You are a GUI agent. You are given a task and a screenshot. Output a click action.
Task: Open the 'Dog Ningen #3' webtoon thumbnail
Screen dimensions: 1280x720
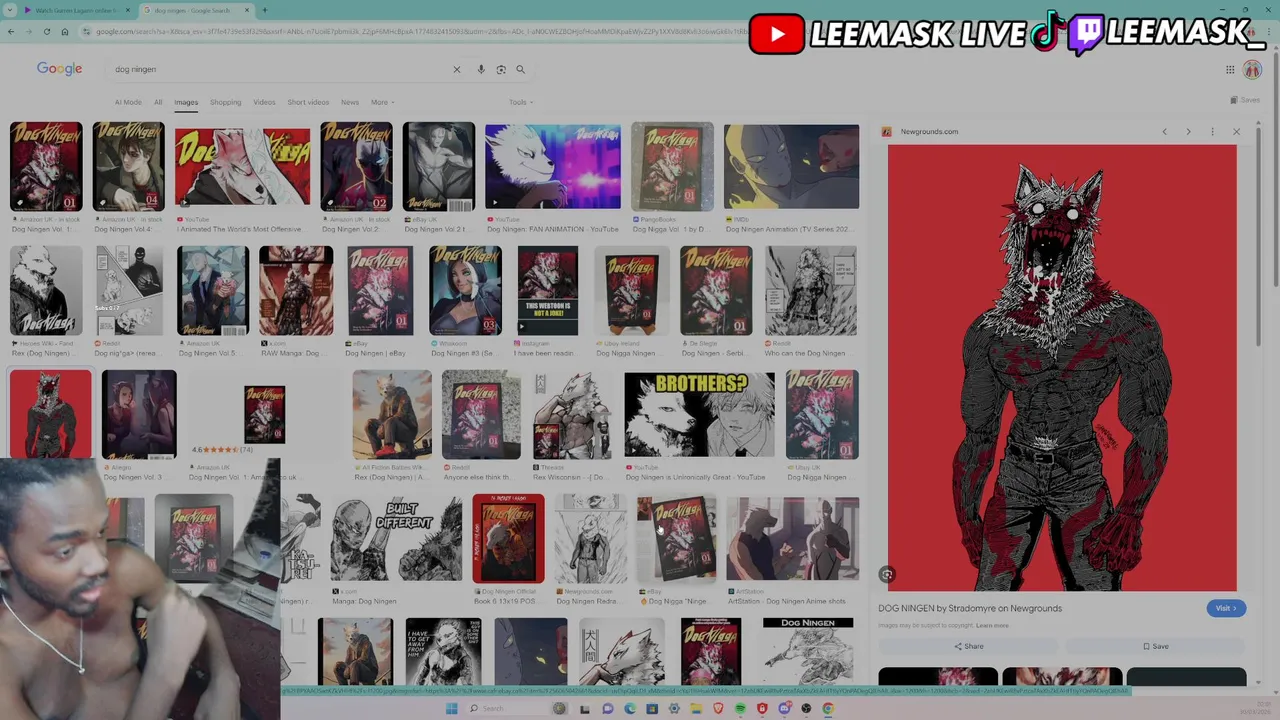(465, 291)
